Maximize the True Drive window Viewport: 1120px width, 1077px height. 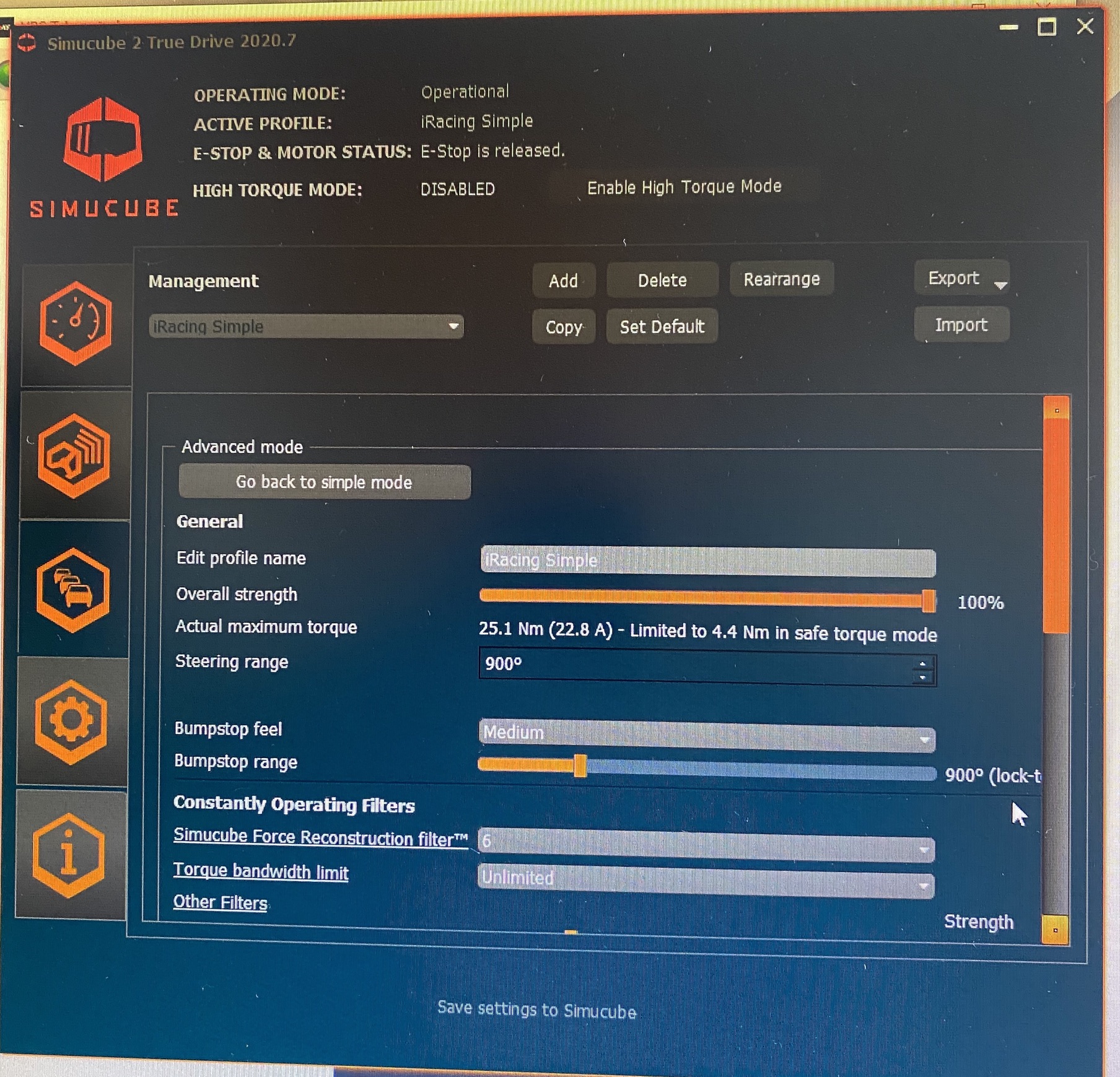1047,27
